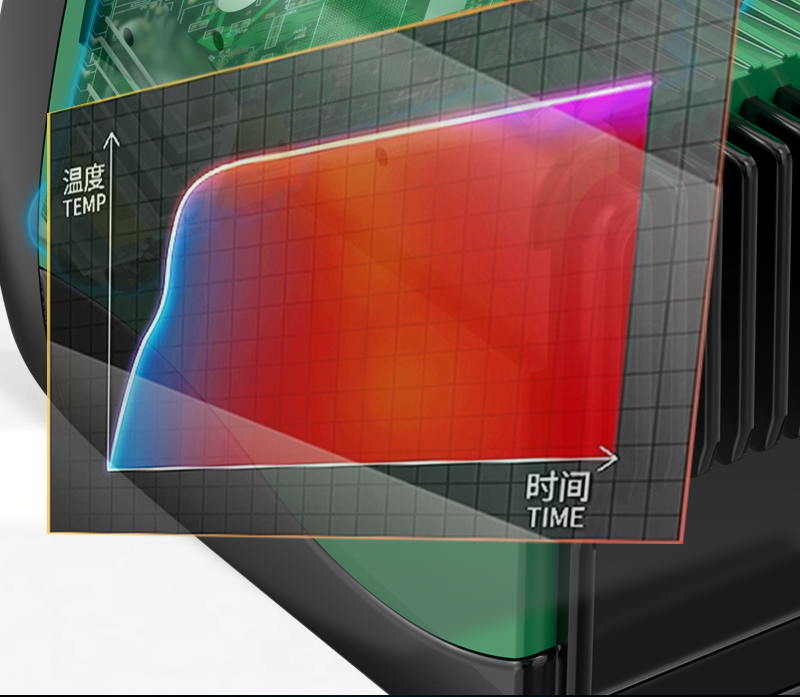Click the small dark dot near curve top
The height and width of the screenshot is (697, 800).
coord(380,154)
